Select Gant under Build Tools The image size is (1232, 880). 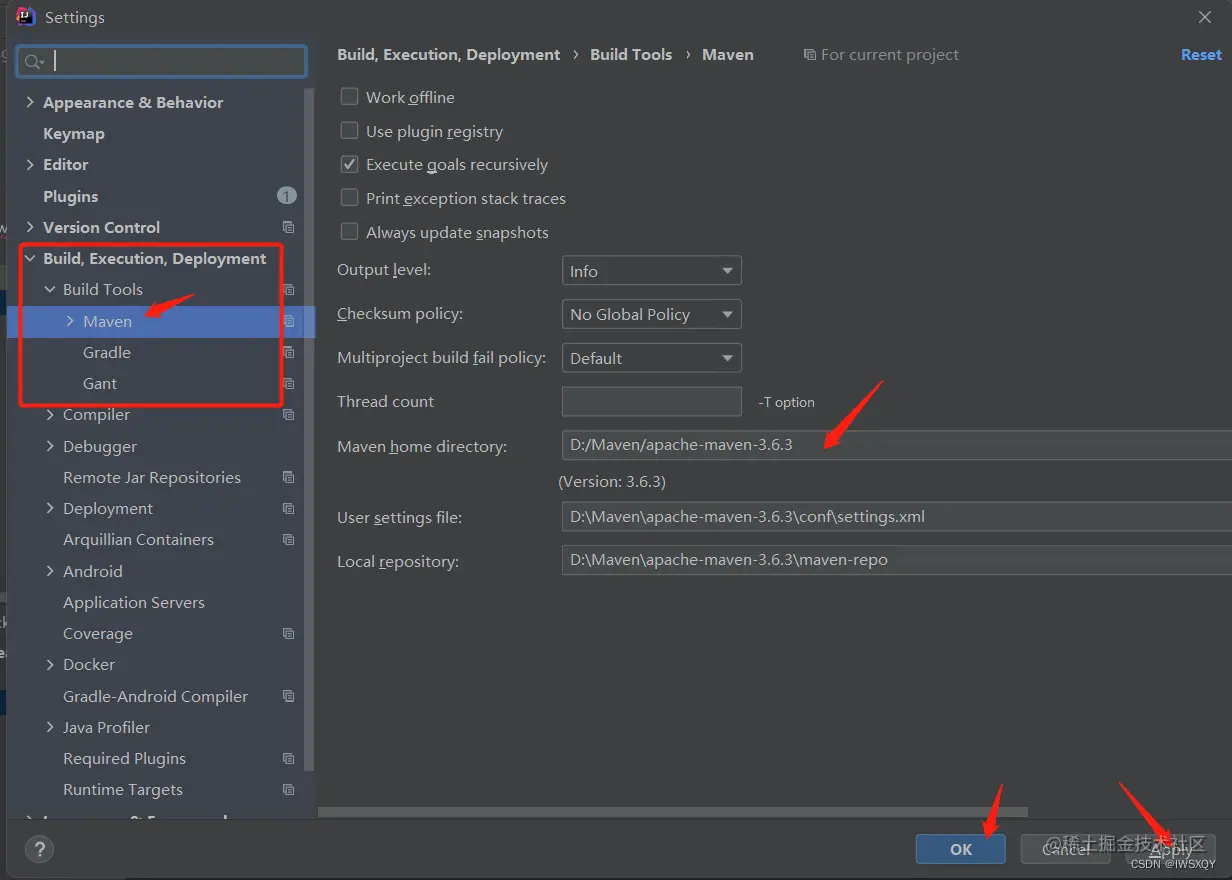pyautogui.click(x=100, y=383)
